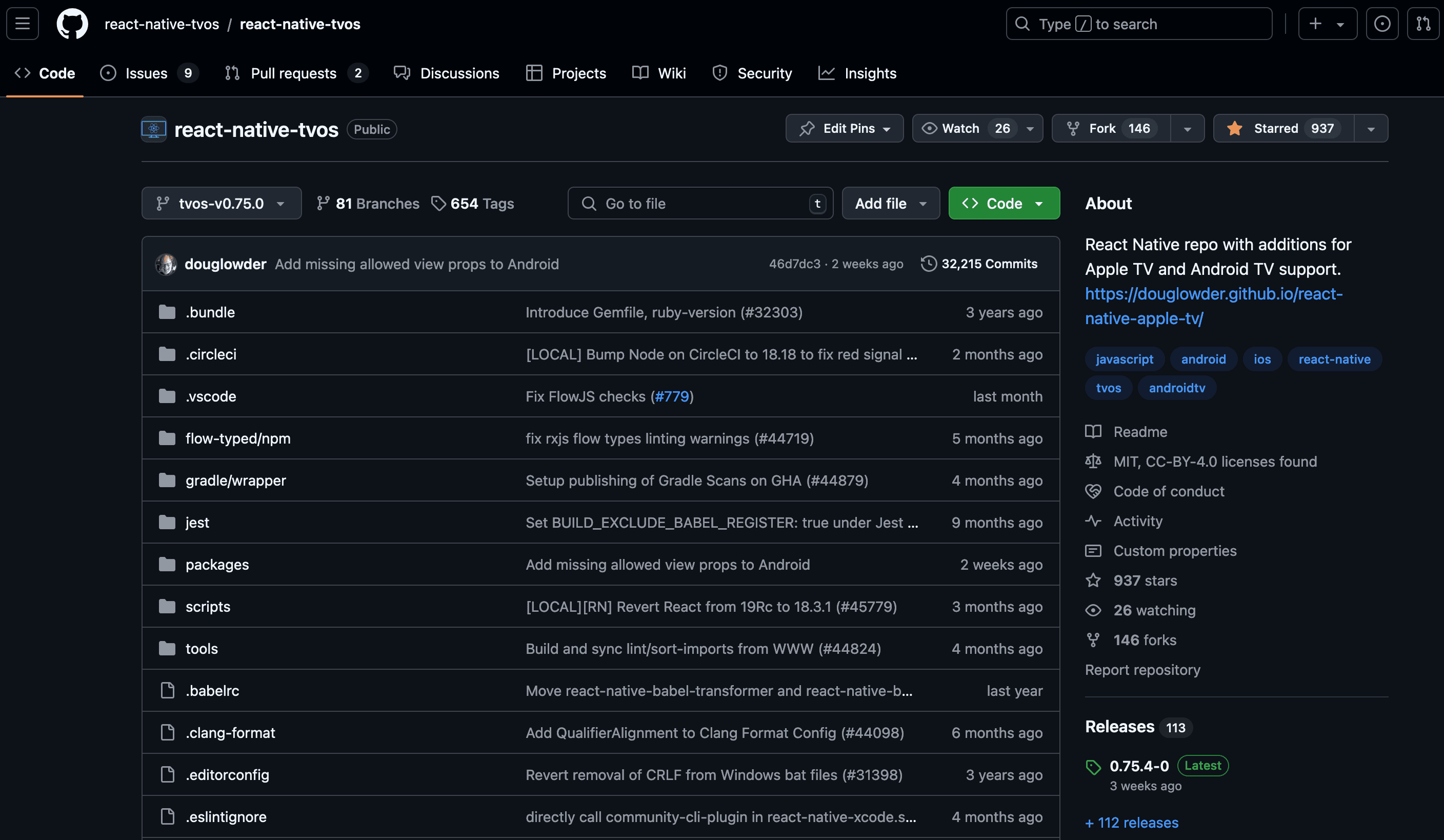Click the plus create-new icon
Screen dimensions: 1444x840
1316,24
